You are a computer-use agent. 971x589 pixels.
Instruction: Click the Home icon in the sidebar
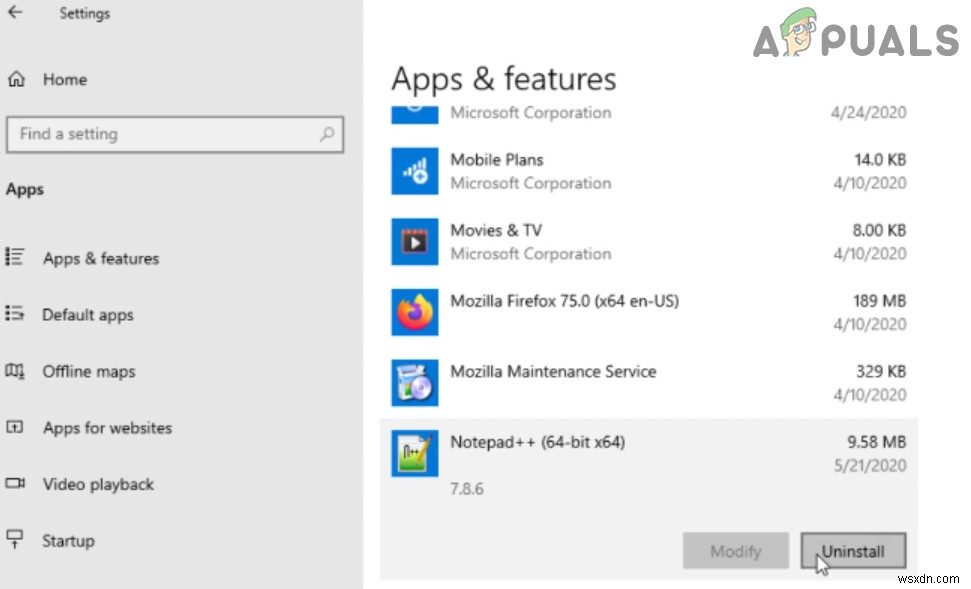pos(17,79)
